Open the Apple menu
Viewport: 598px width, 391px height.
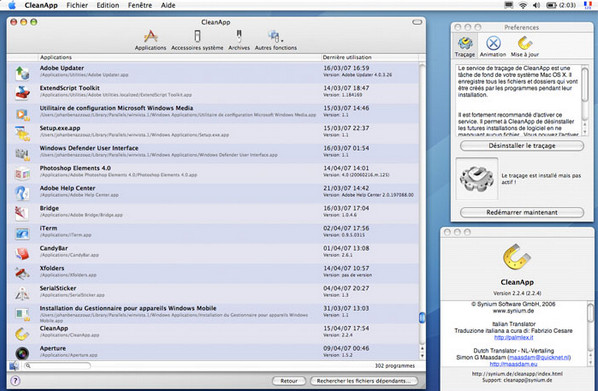tap(12, 5)
